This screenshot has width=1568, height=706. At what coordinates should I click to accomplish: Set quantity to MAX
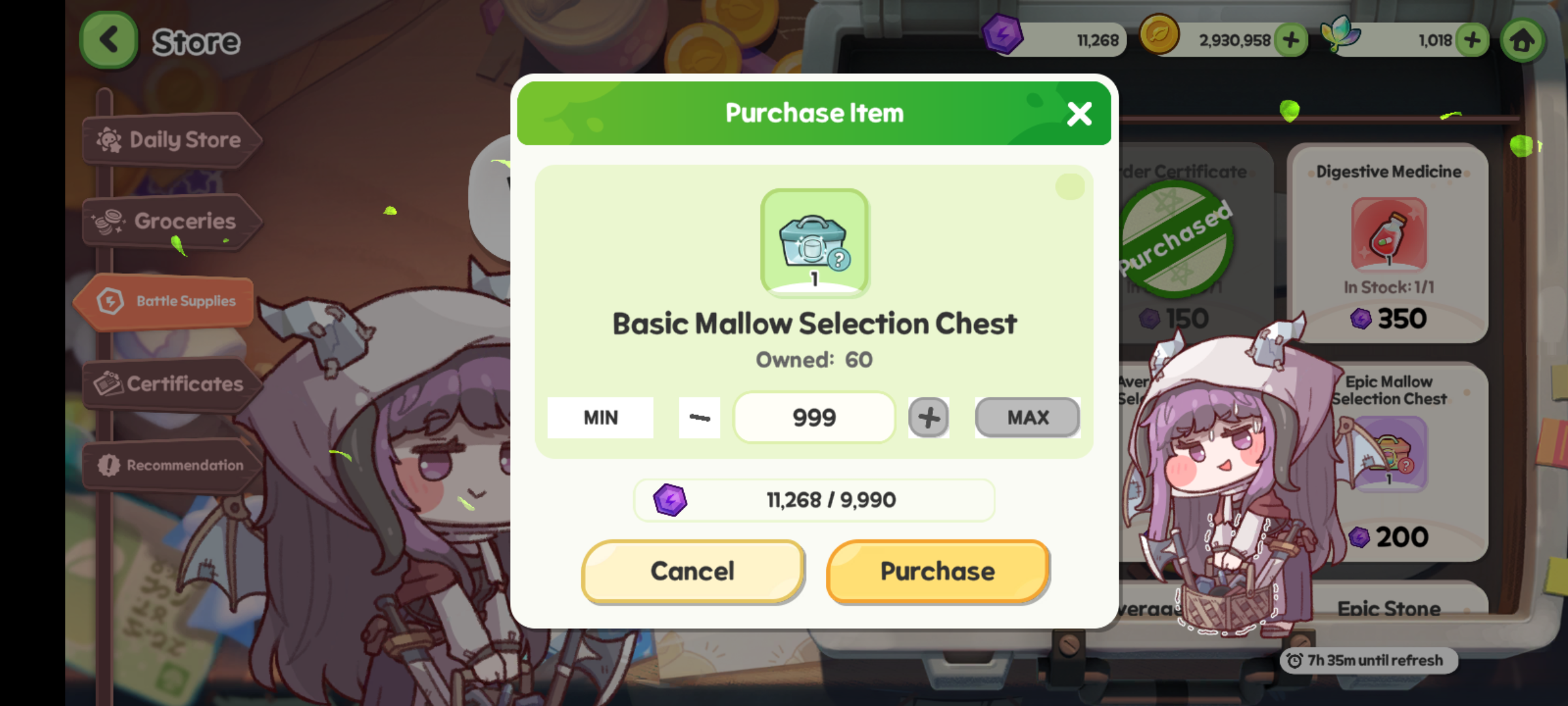[x=1027, y=417]
